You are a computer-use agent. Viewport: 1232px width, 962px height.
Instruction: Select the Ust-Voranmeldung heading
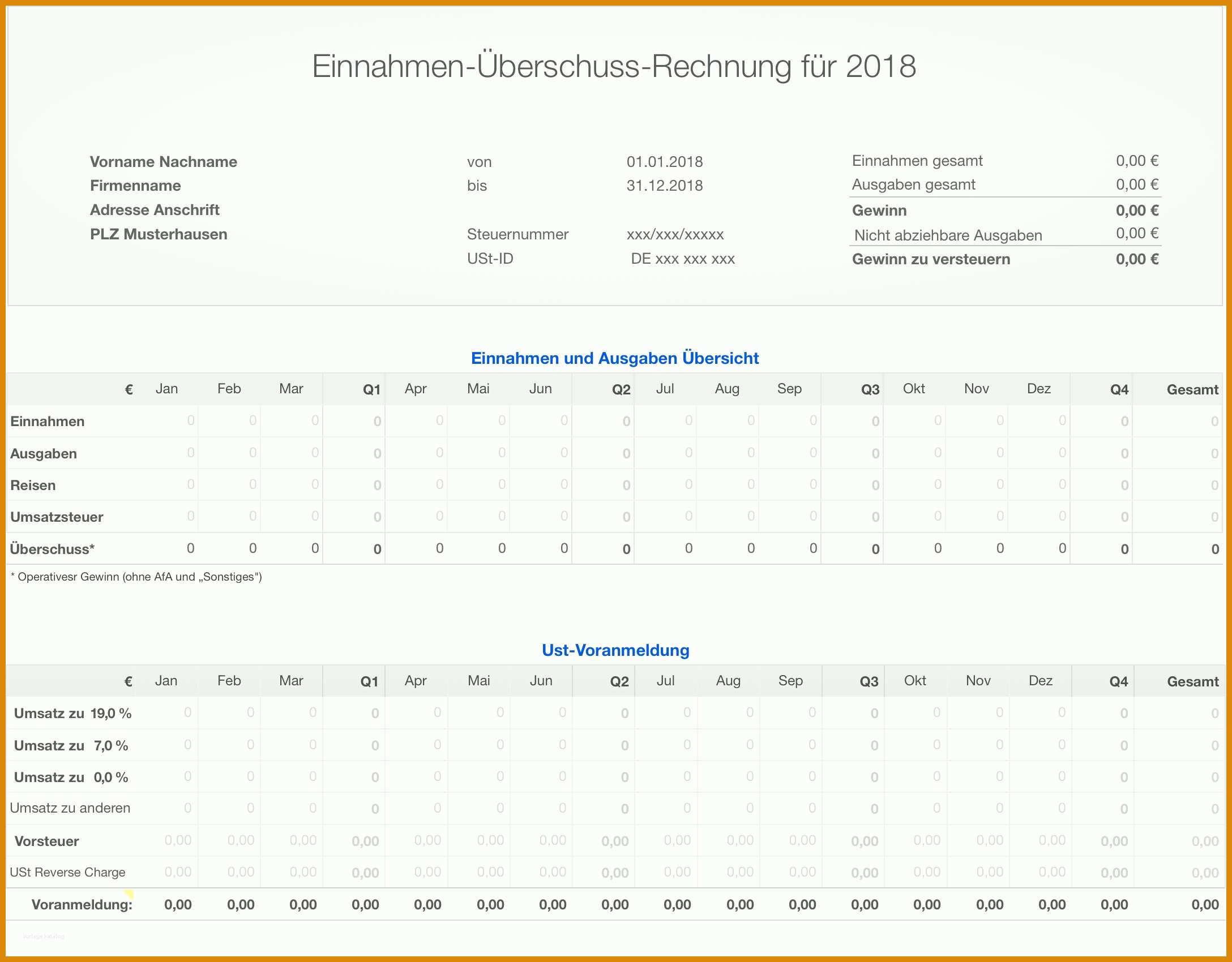coord(615,650)
